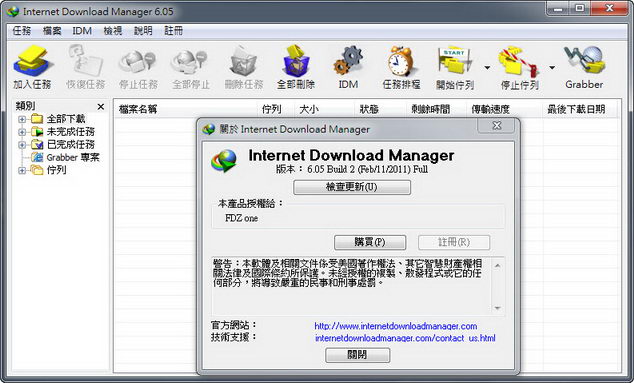Click the 警告 copyright warning text
Image resolution: width=634 pixels, height=383 pixels.
pos(347,273)
